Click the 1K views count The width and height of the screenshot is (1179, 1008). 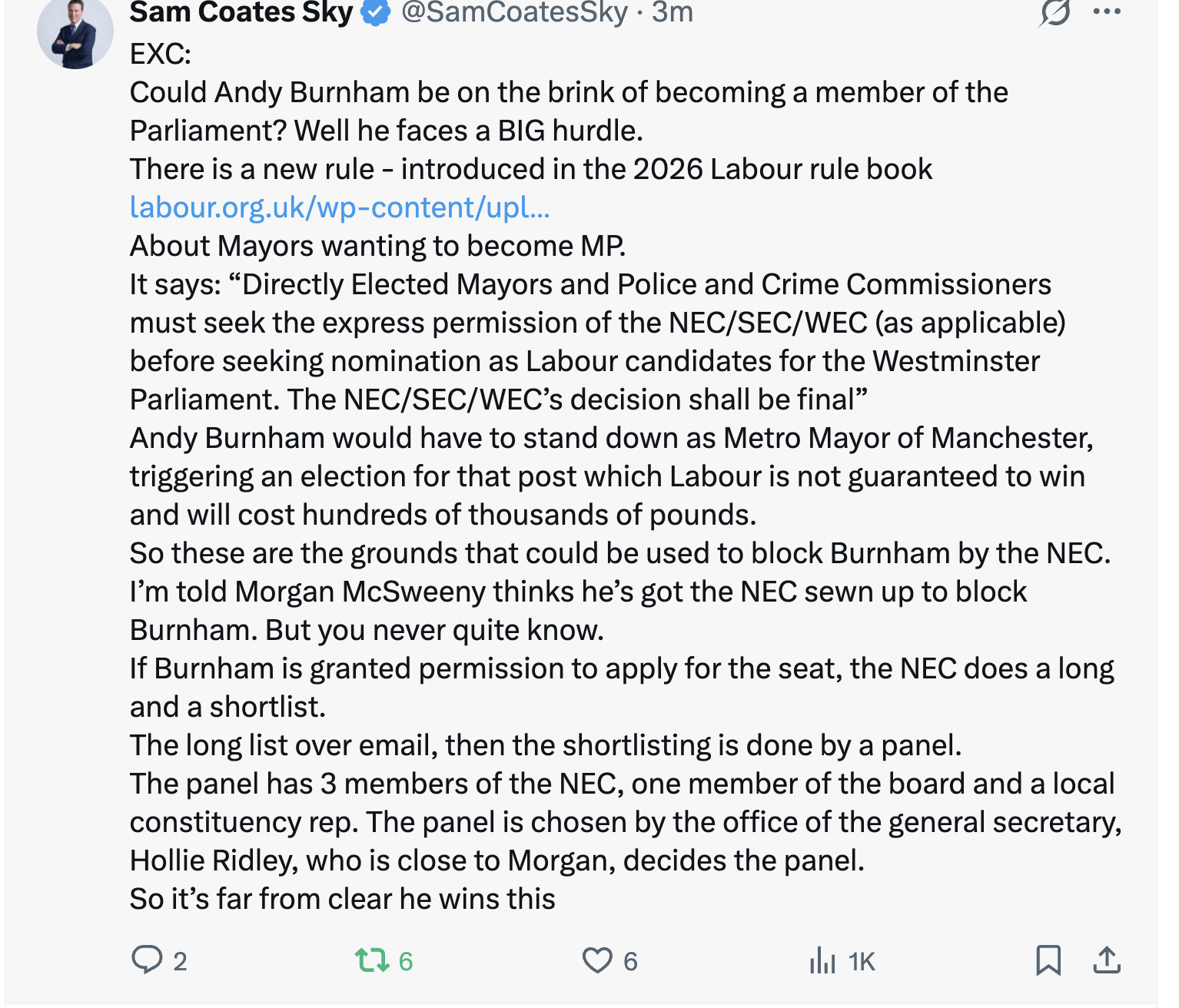click(x=862, y=961)
